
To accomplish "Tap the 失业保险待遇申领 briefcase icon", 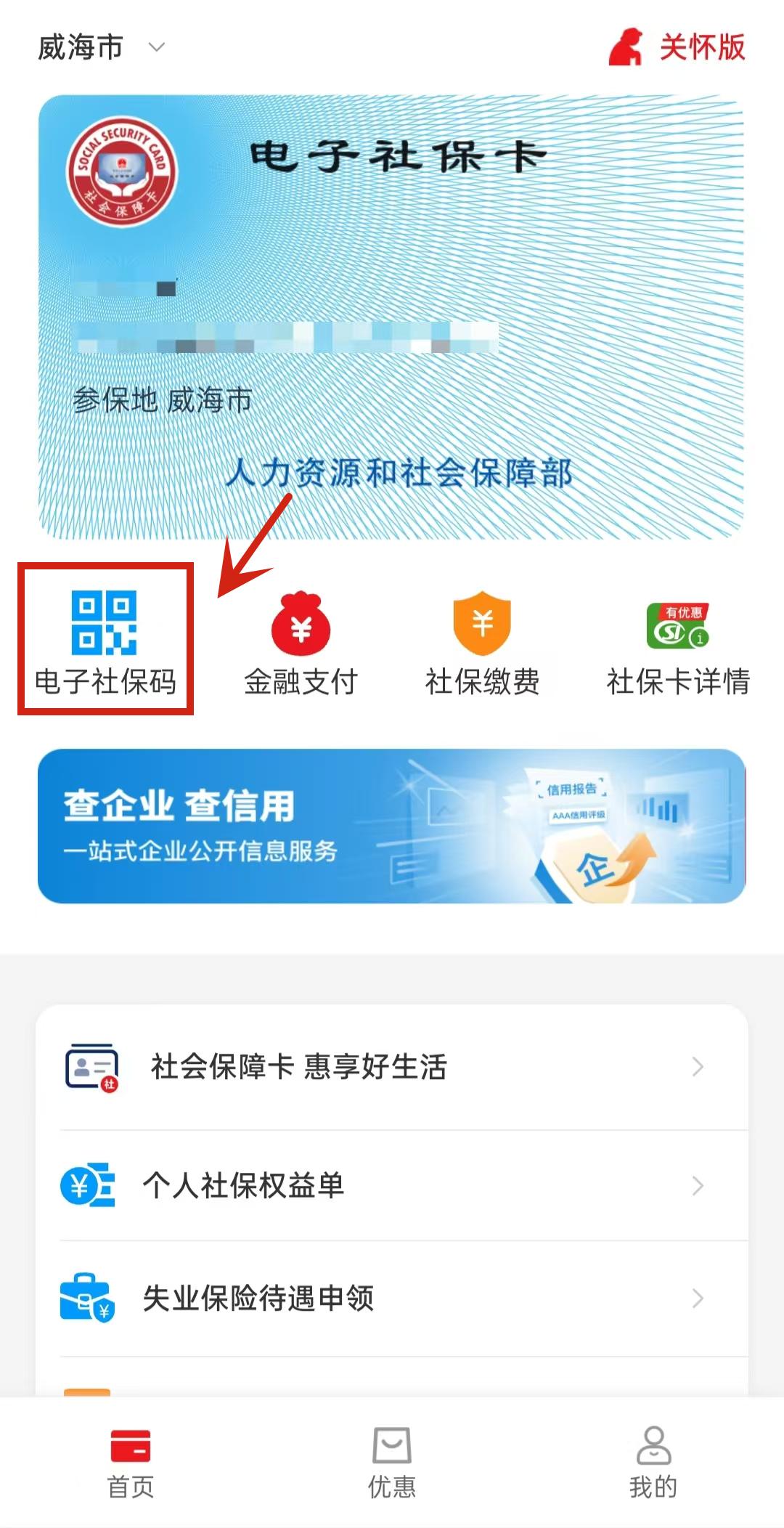I will click(x=87, y=1298).
